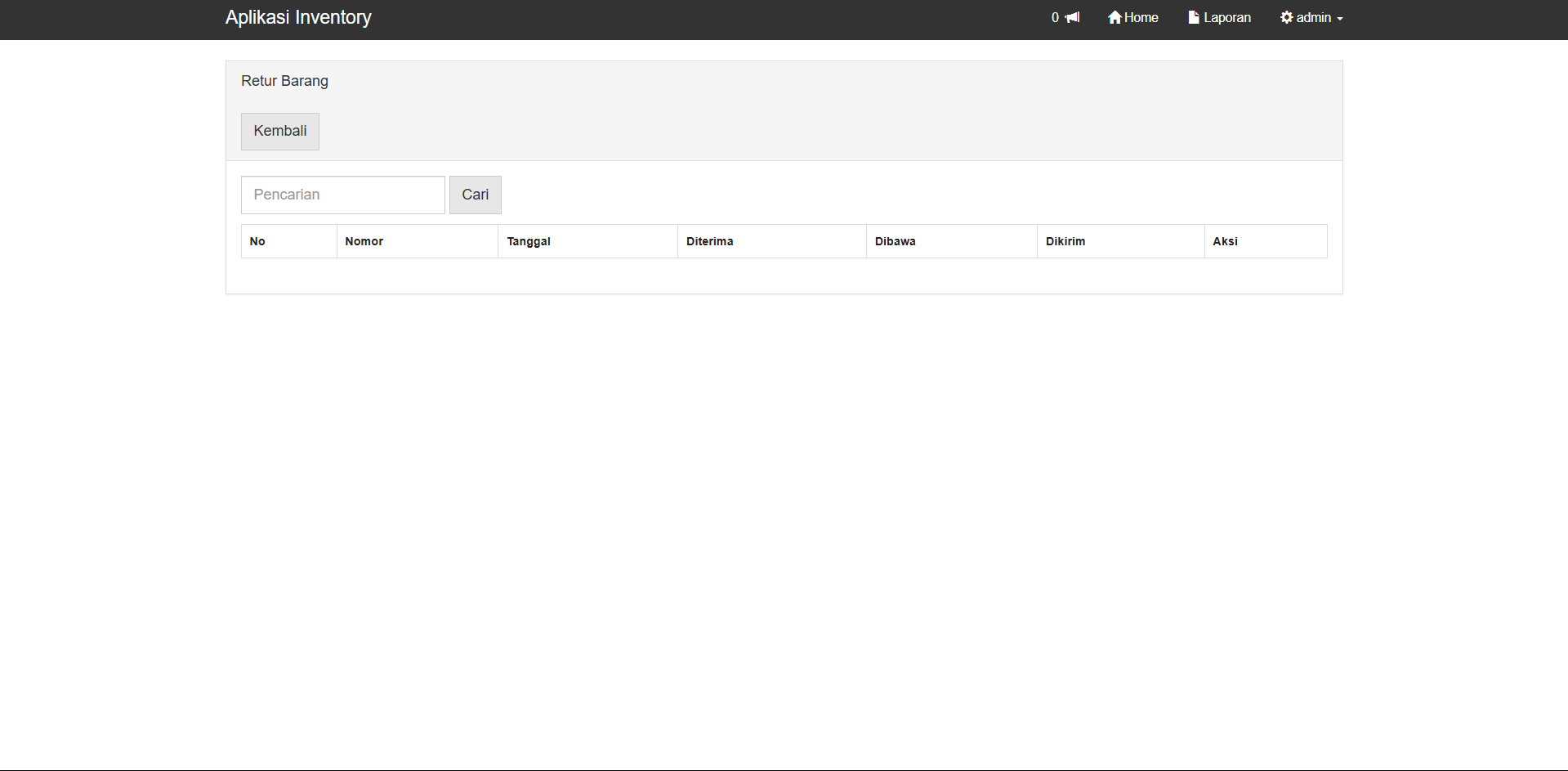
Task: Go to the Home page text link
Action: coord(1141,17)
